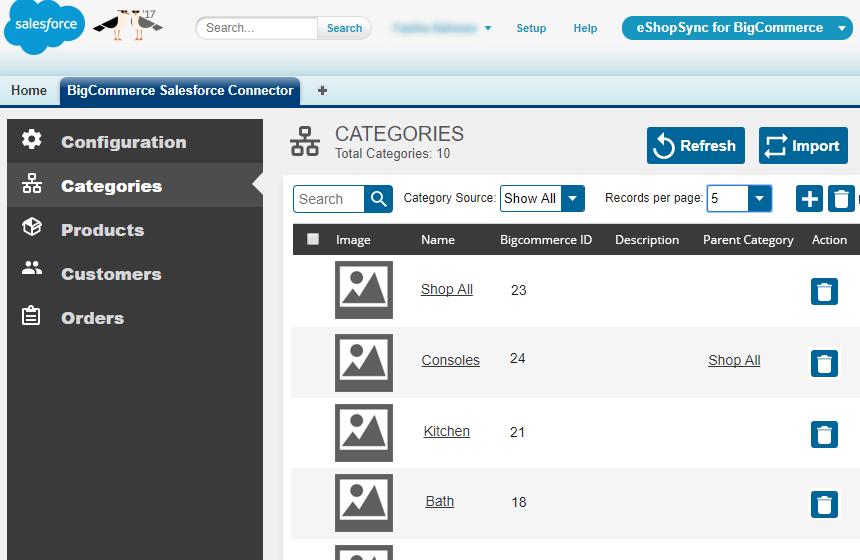Image resolution: width=860 pixels, height=560 pixels.
Task: Click the Refresh button
Action: coord(695,146)
